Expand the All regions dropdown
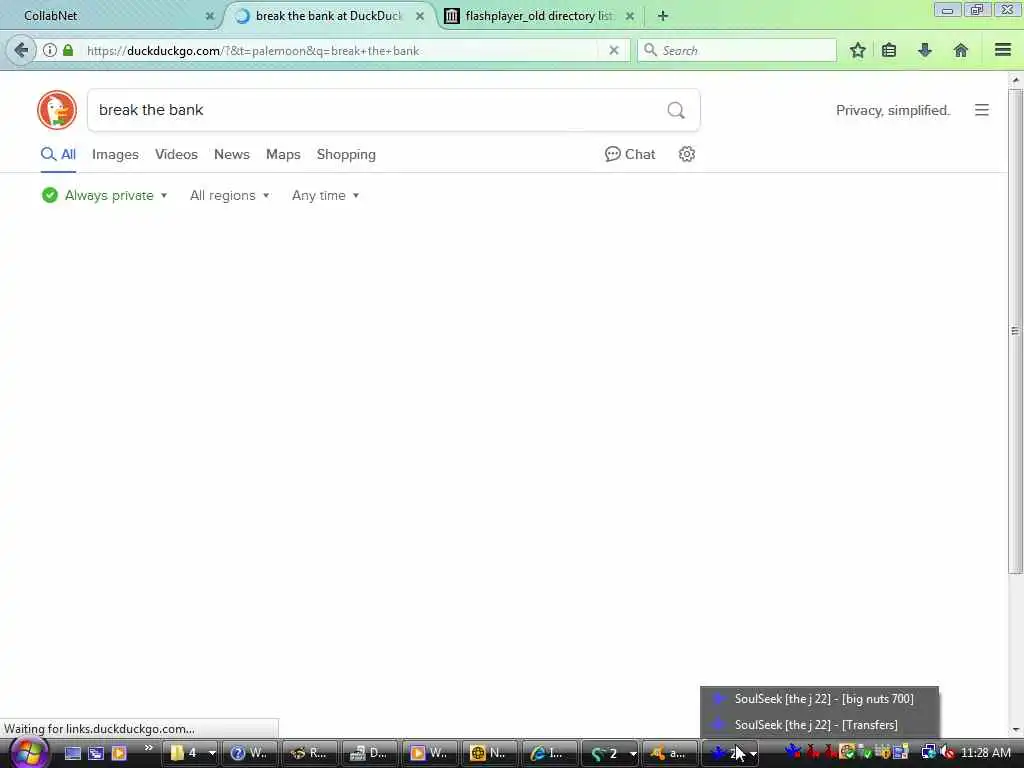Image resolution: width=1024 pixels, height=768 pixels. coord(229,195)
